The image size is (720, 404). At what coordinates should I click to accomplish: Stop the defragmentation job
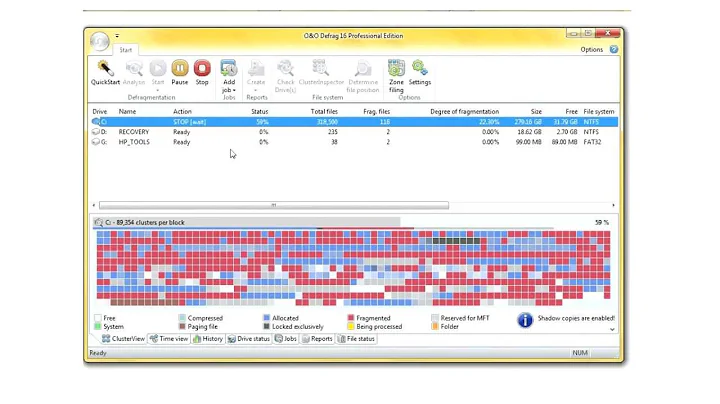tap(202, 68)
